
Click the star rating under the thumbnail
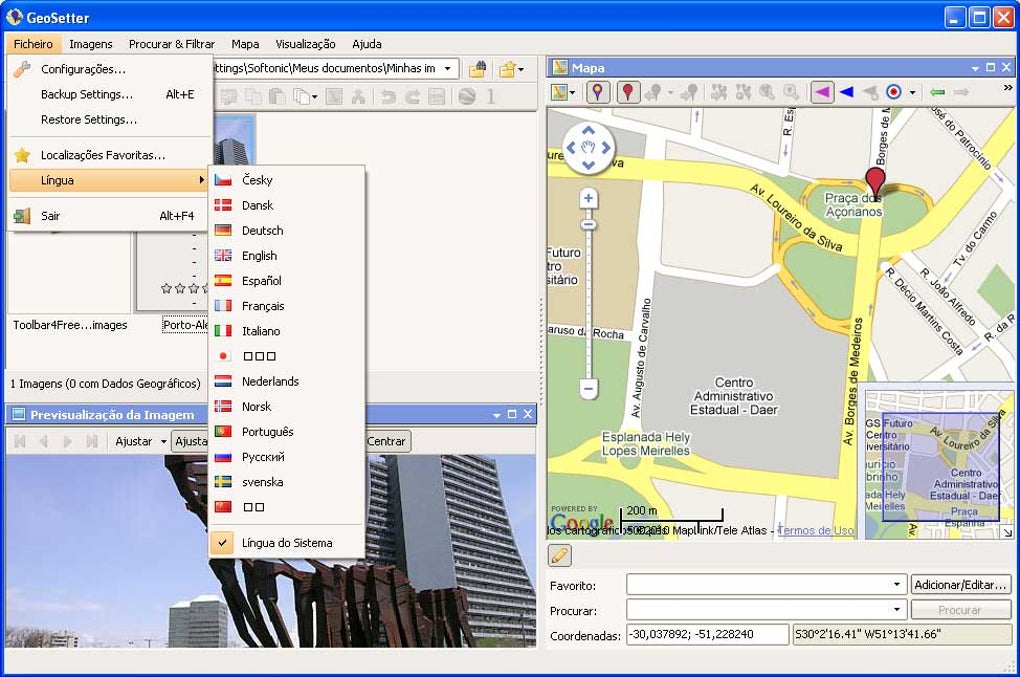tap(184, 288)
